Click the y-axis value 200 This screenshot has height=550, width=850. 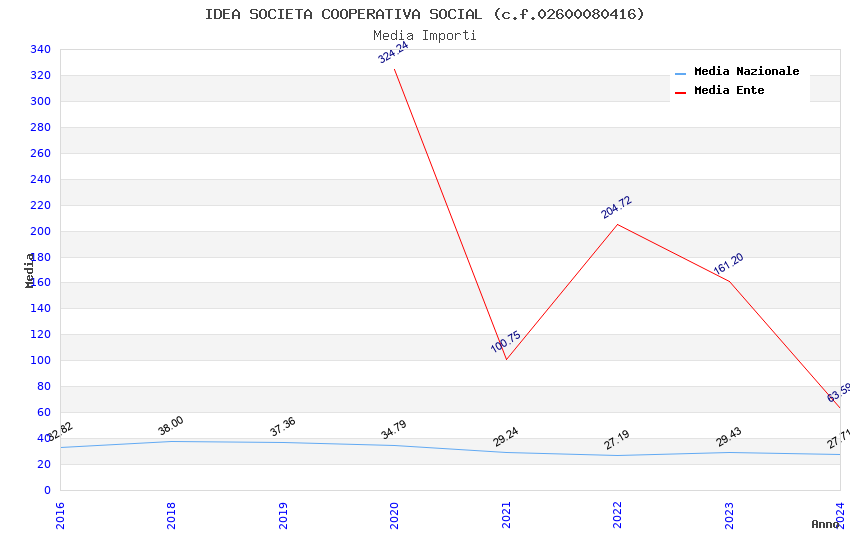(41, 231)
